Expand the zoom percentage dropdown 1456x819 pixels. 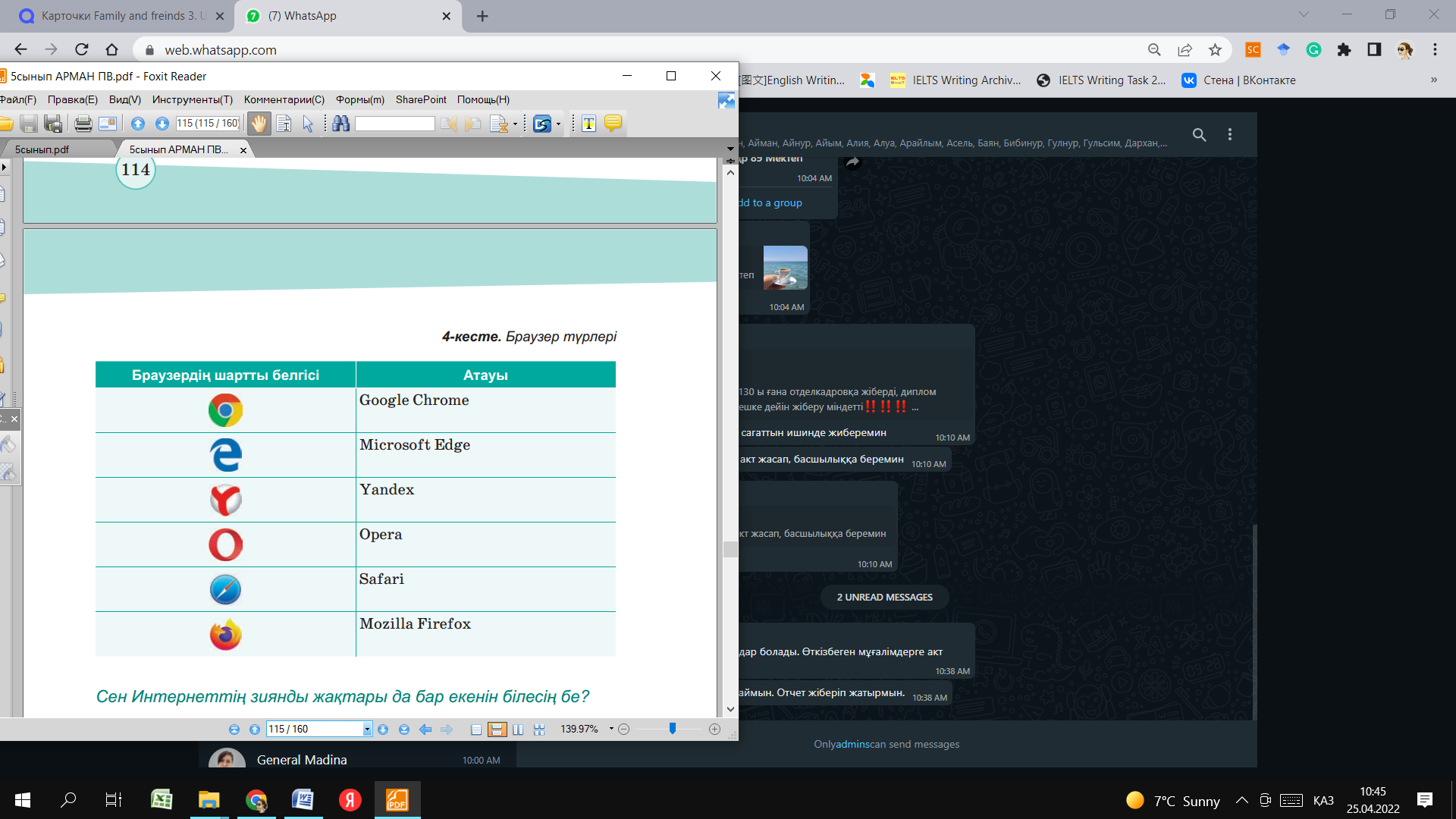(x=611, y=730)
